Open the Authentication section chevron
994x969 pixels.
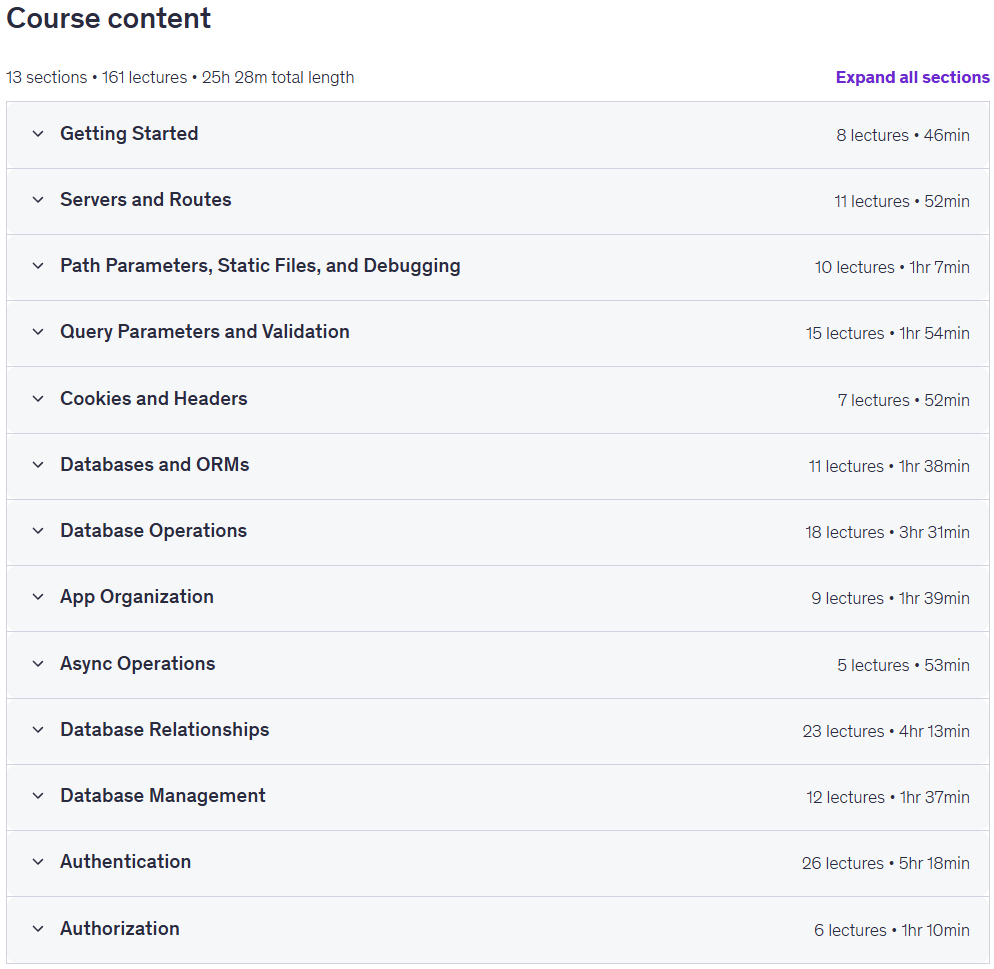(x=38, y=861)
